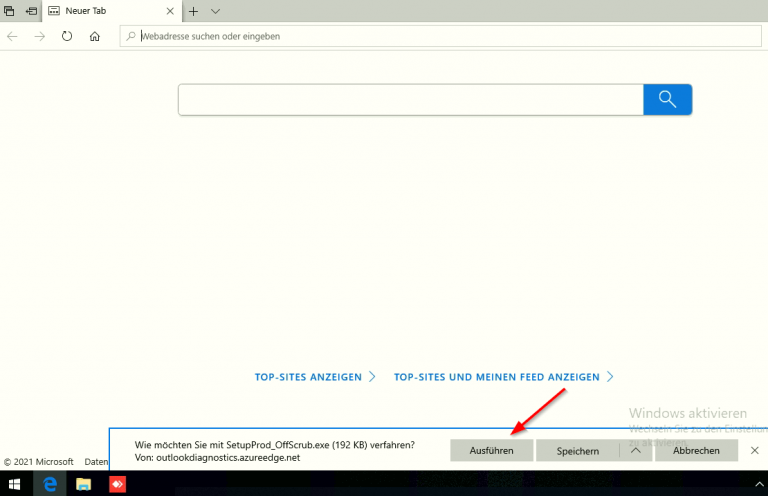Viewport: 768px width, 496px height.
Task: Open a new tab with plus icon
Action: tap(194, 11)
